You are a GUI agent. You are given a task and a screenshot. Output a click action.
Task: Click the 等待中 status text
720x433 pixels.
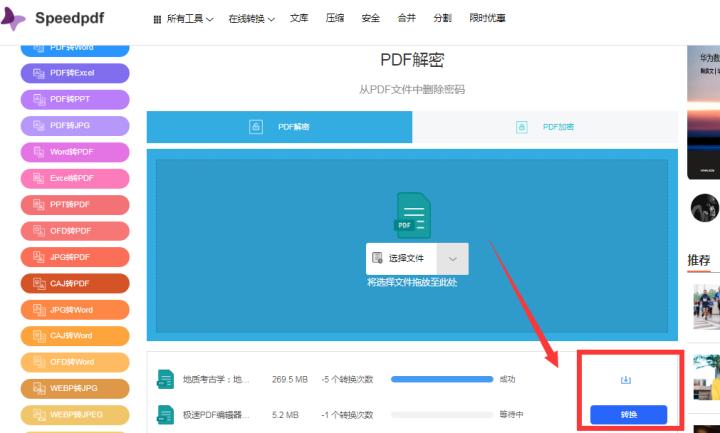pos(512,415)
